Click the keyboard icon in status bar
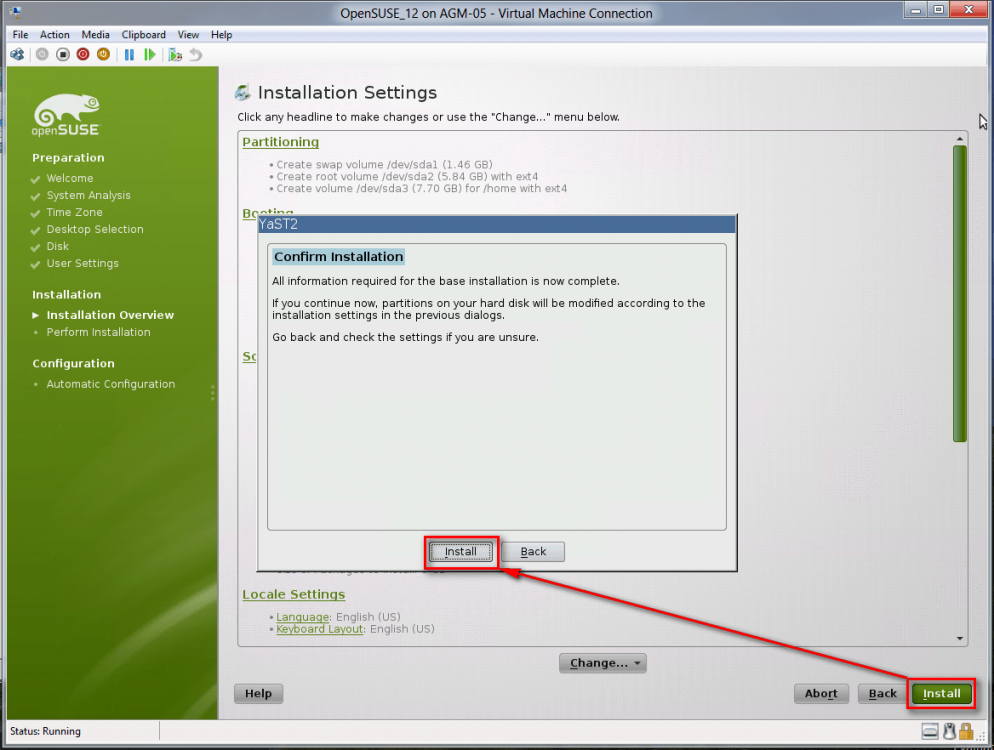Image resolution: width=994 pixels, height=750 pixels. (930, 731)
